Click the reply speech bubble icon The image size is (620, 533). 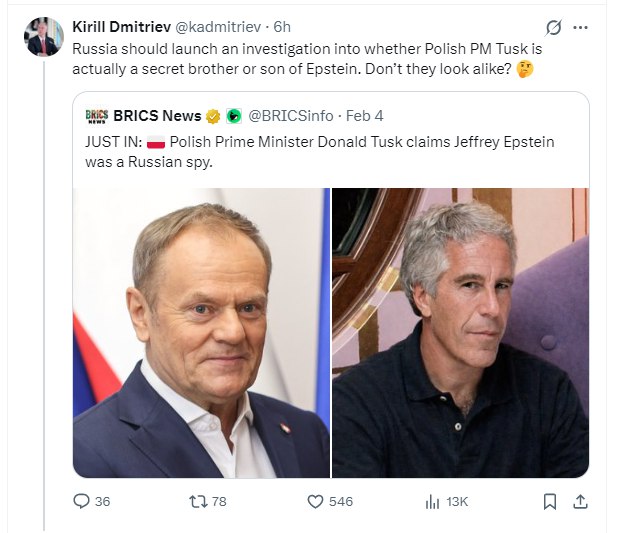coord(82,501)
